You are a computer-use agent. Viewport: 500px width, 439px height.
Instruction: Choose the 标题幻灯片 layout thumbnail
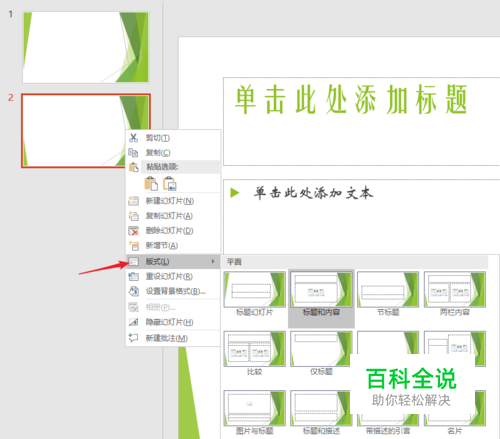point(255,289)
